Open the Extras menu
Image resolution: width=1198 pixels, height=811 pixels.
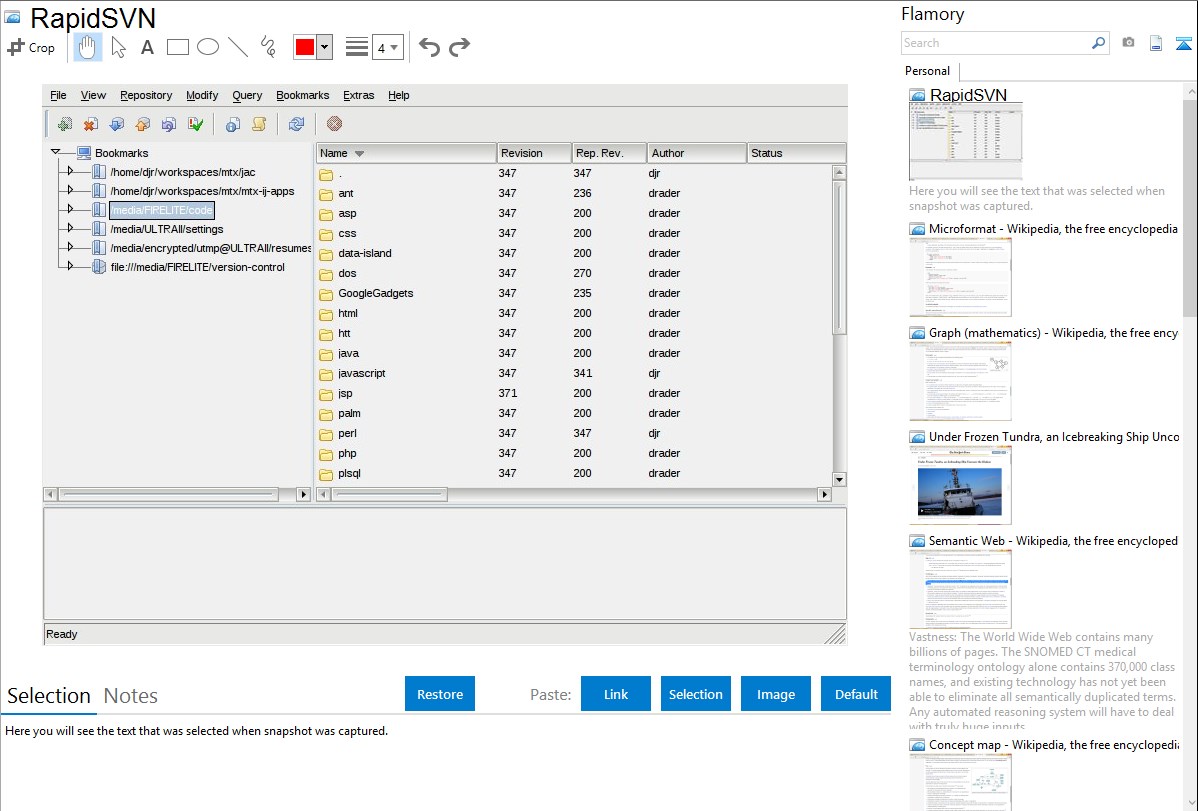point(358,96)
